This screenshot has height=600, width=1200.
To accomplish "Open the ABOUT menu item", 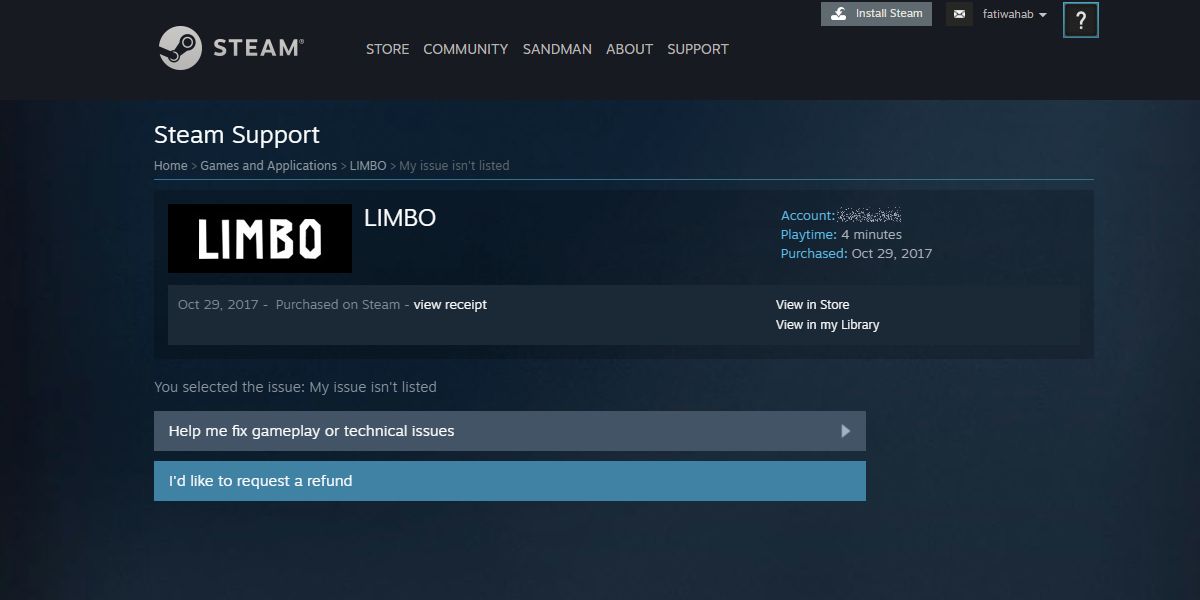I will point(629,49).
